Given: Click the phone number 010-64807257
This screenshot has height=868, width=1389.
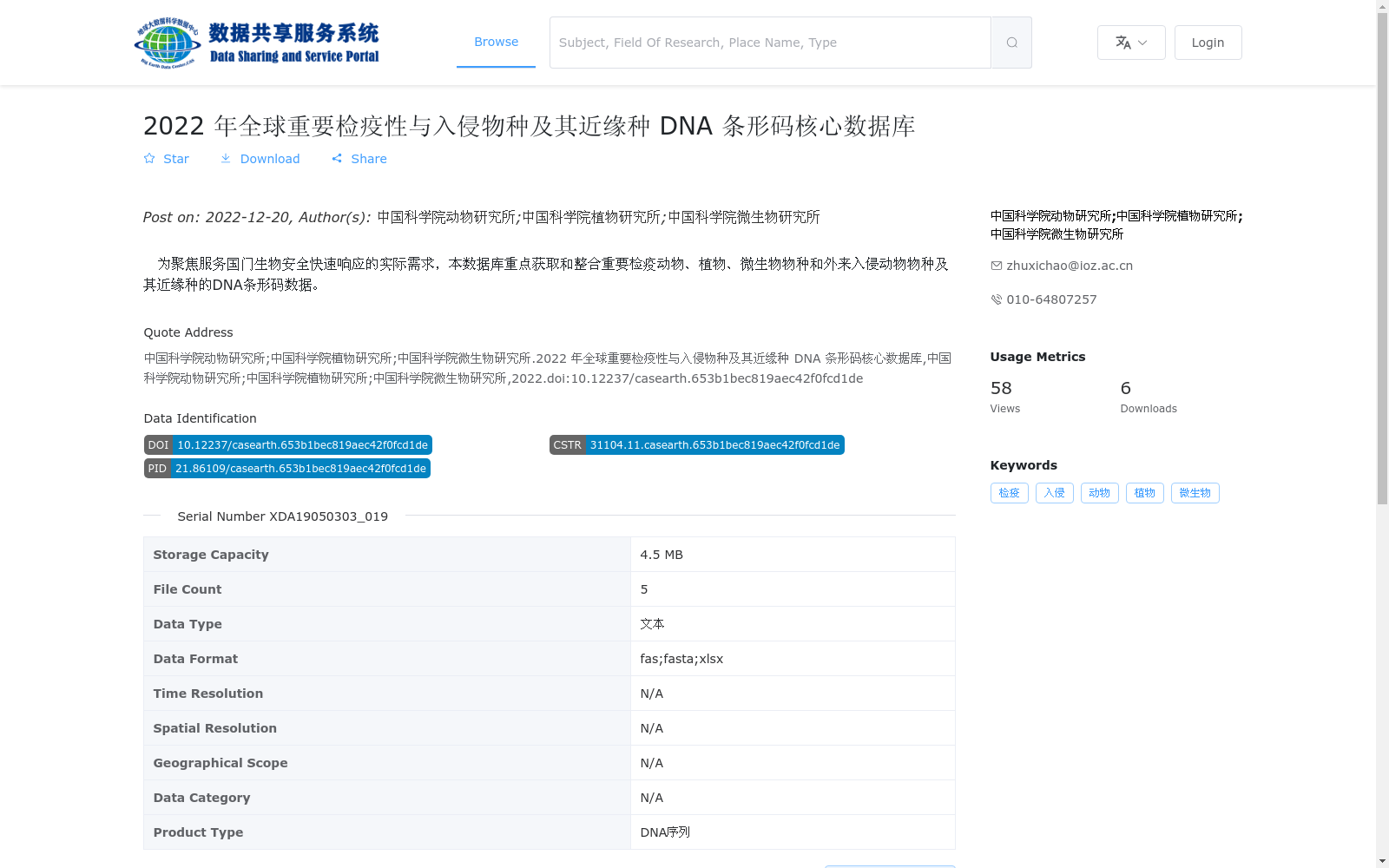Looking at the screenshot, I should coord(1051,299).
